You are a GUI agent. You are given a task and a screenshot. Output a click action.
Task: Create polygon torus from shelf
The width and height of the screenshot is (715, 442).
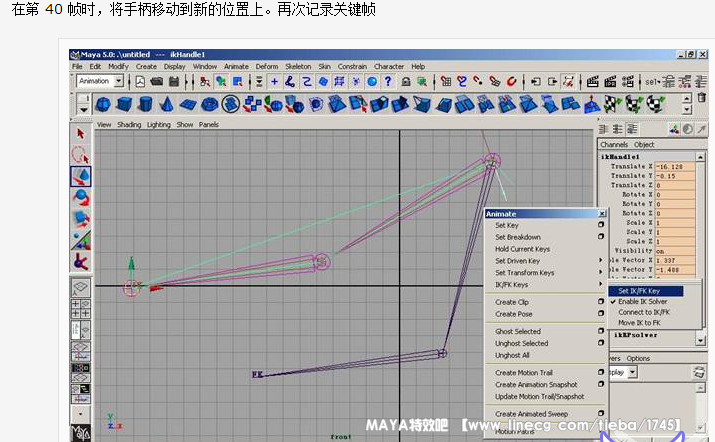point(209,104)
